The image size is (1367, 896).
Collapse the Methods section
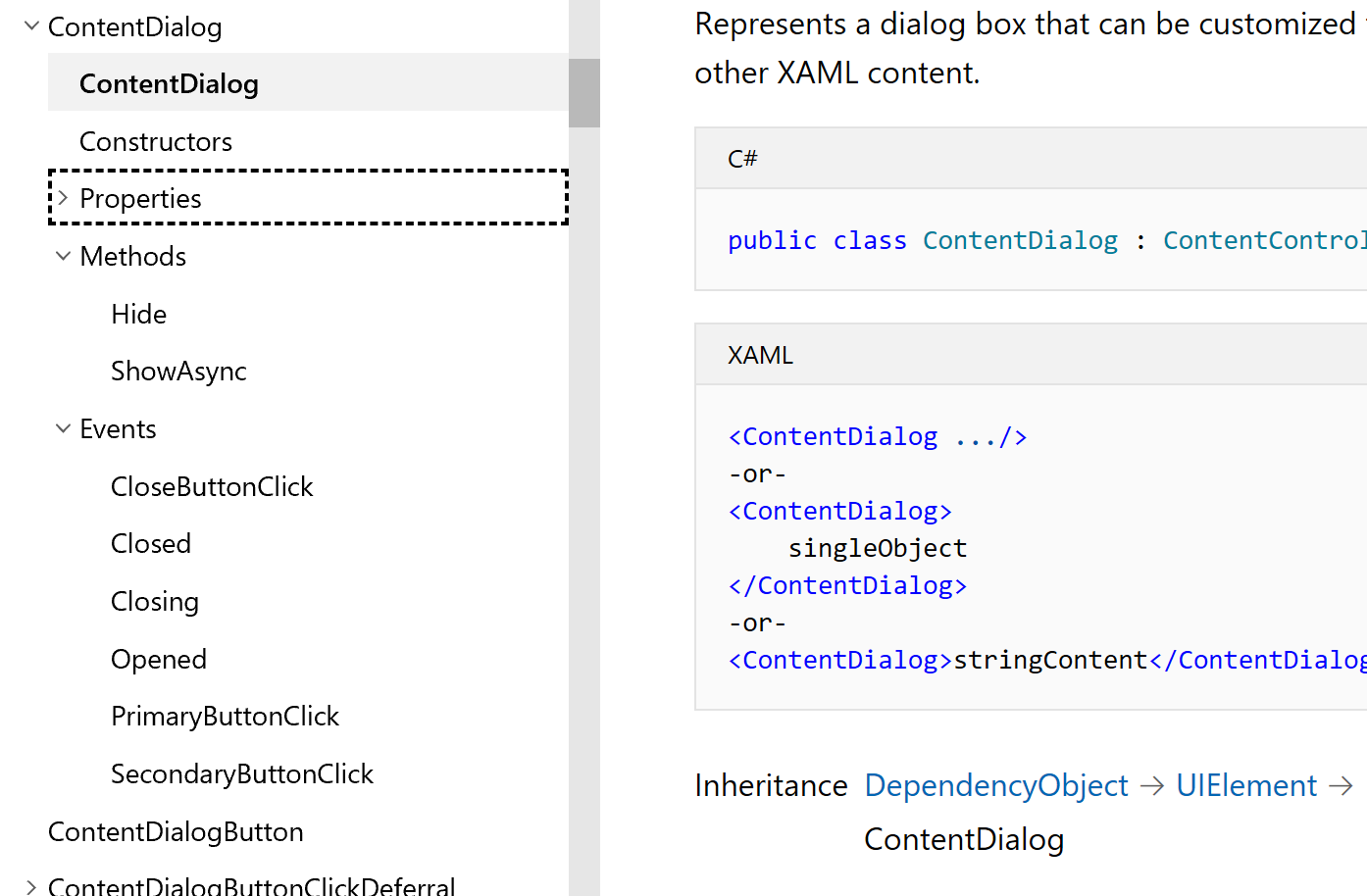(63, 256)
